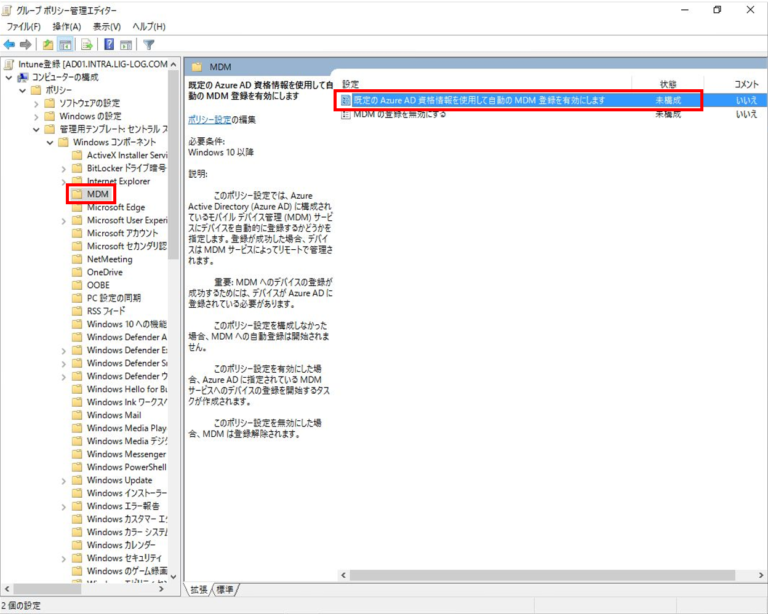Expand the Windows Update node
This screenshot has width=768, height=614.
[x=64, y=480]
